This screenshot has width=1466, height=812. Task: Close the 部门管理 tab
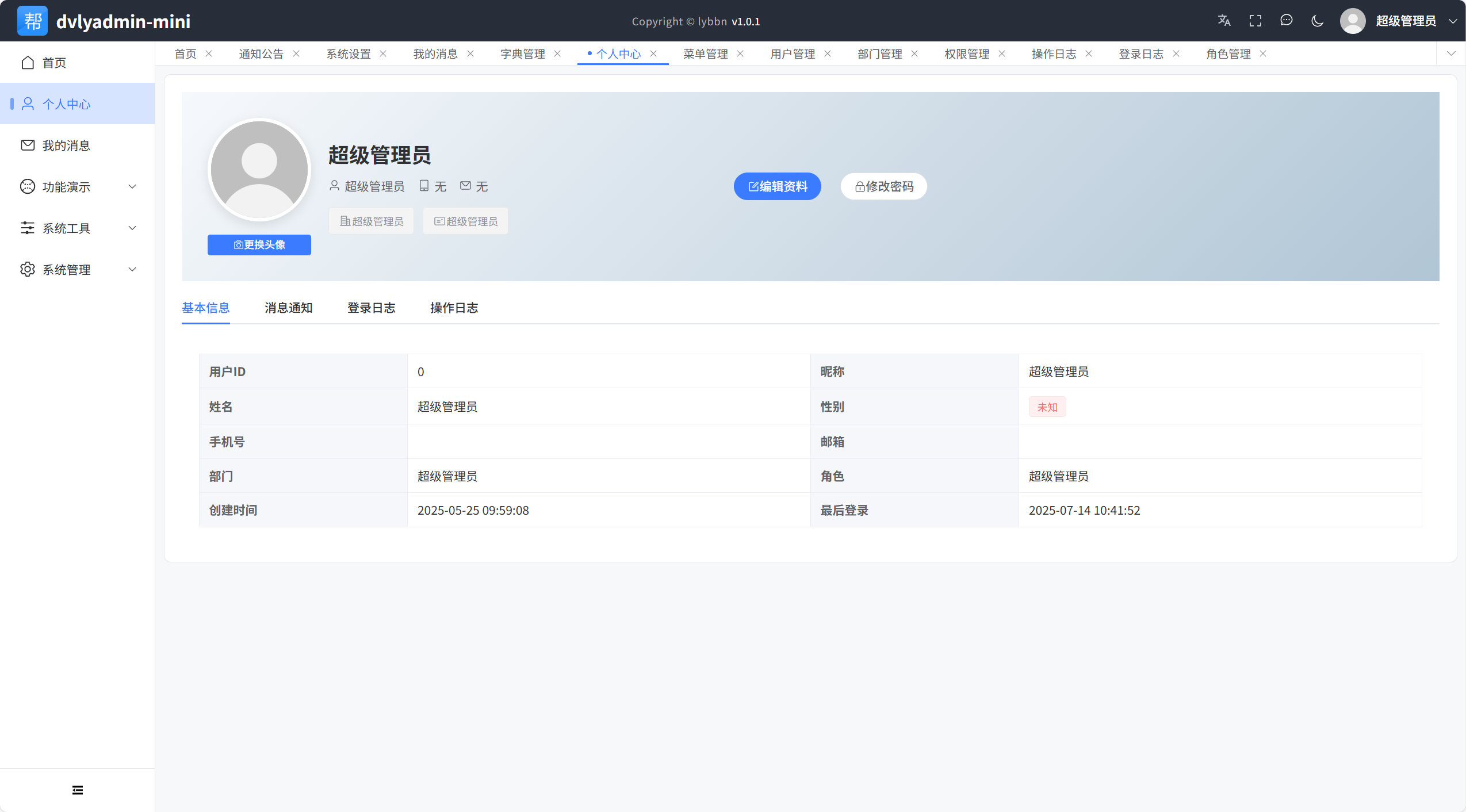point(914,53)
